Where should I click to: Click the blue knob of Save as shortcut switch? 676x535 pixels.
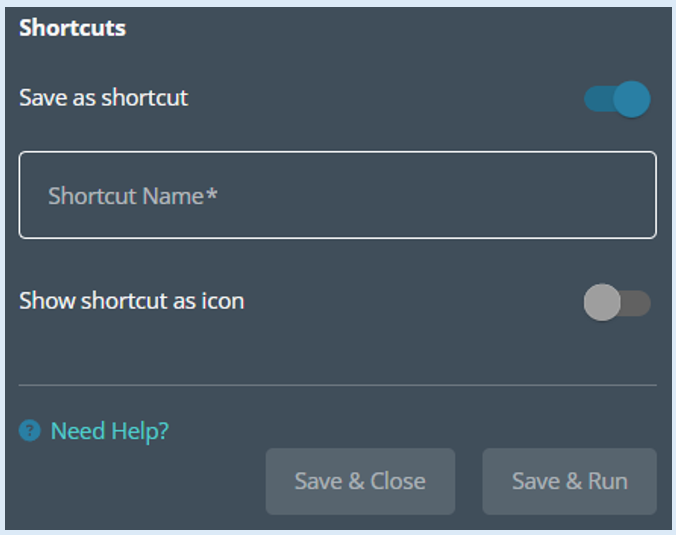pos(632,99)
